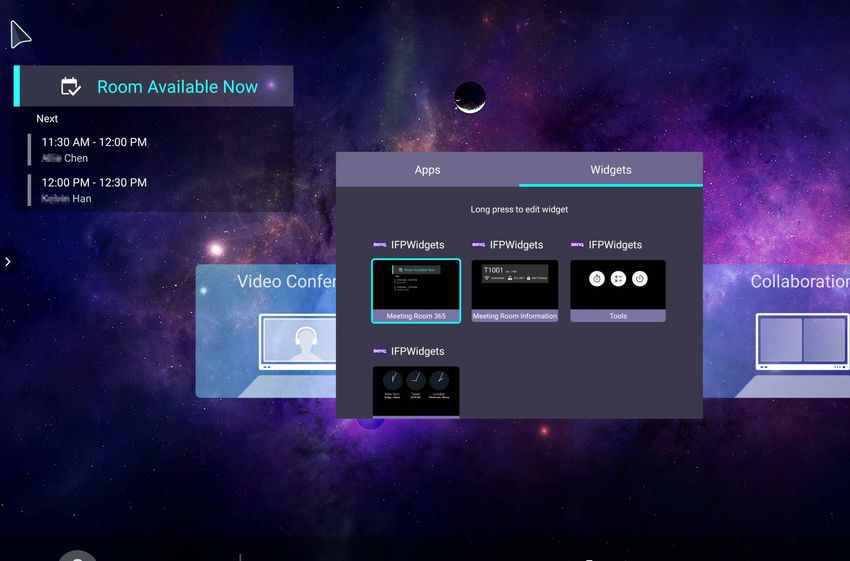Image resolution: width=850 pixels, height=561 pixels.
Task: Expand the left side panel arrow
Action: pos(8,262)
